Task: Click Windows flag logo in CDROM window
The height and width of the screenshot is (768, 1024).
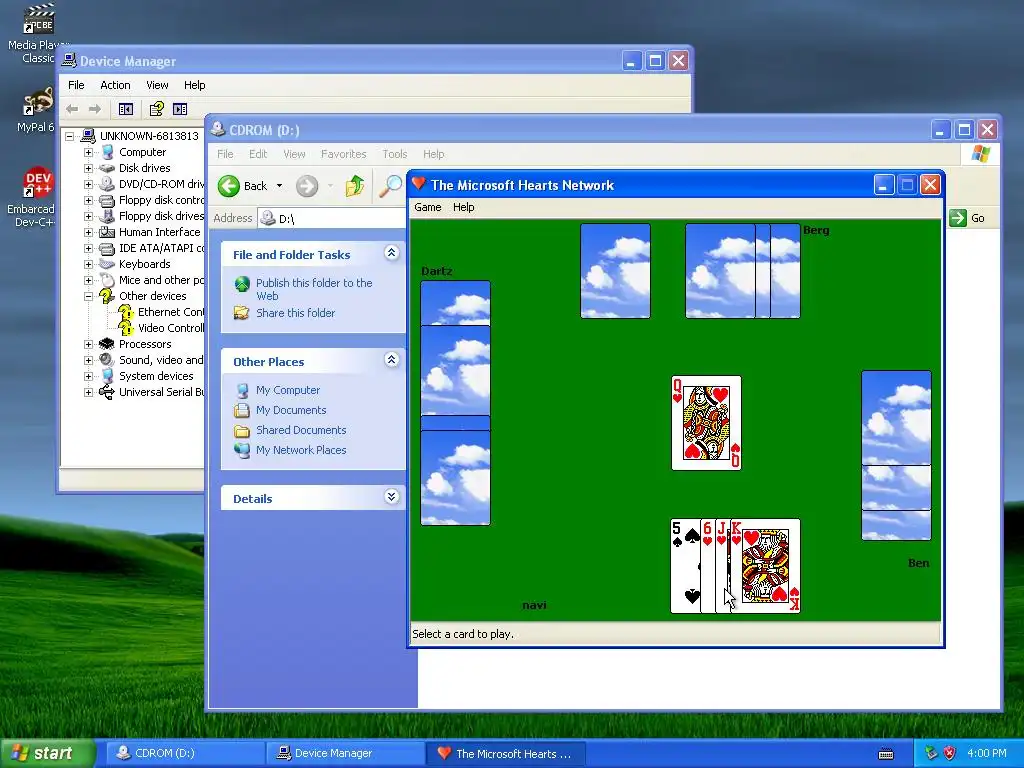Action: [x=980, y=154]
